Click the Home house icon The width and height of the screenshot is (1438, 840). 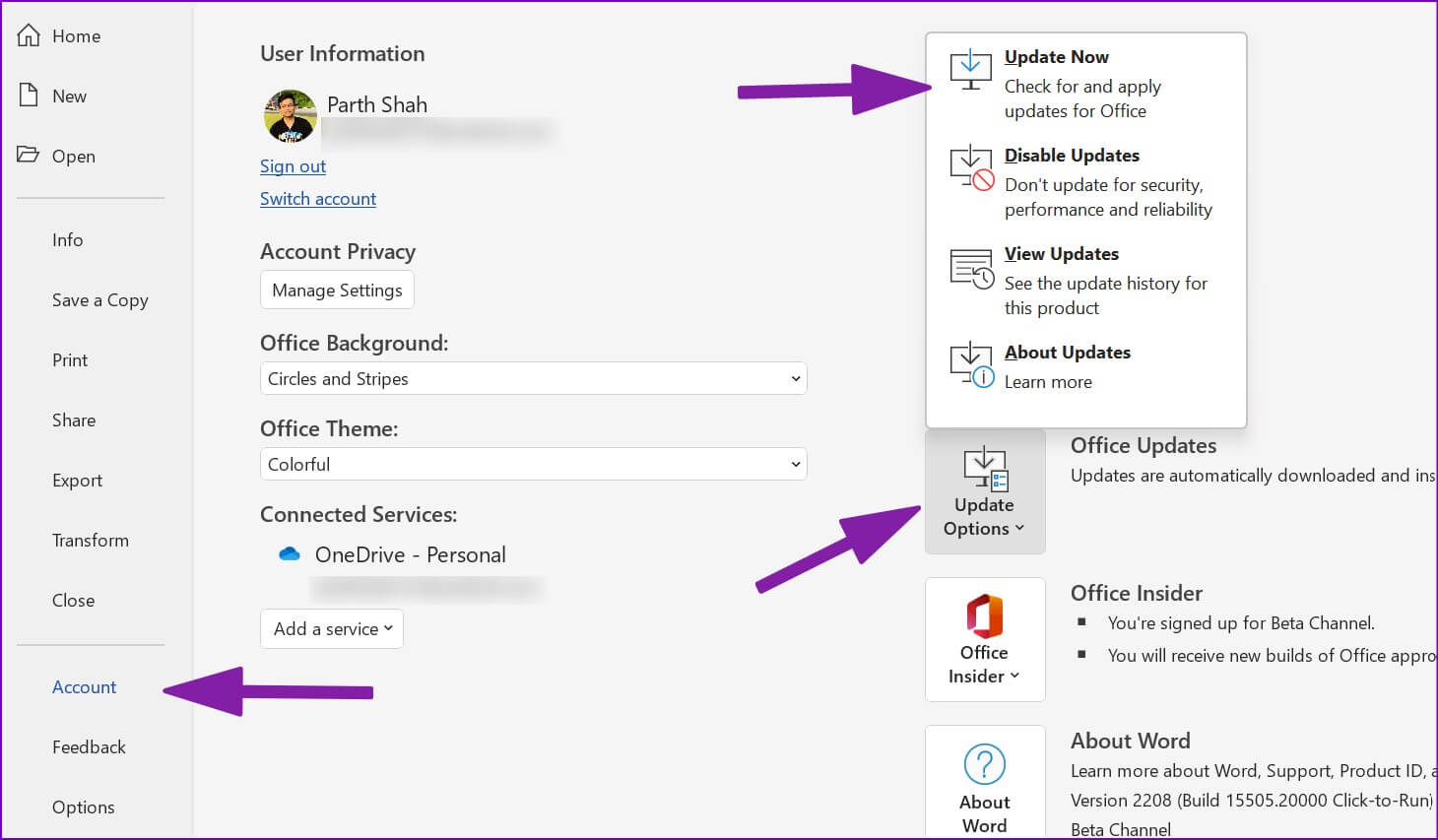(x=29, y=35)
